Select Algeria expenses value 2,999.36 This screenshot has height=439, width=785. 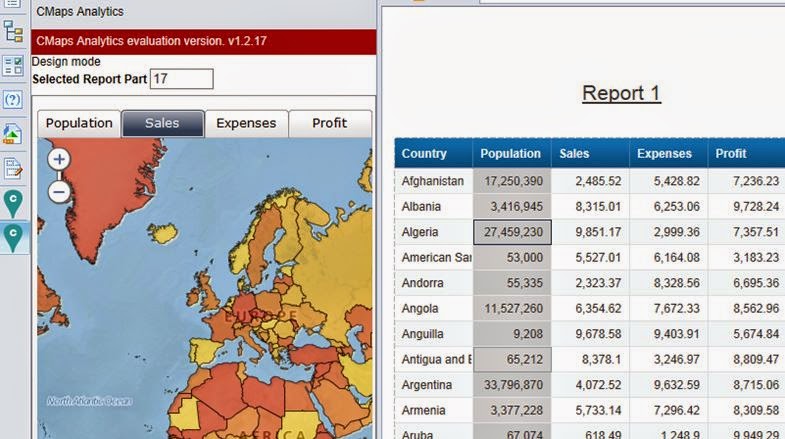668,232
